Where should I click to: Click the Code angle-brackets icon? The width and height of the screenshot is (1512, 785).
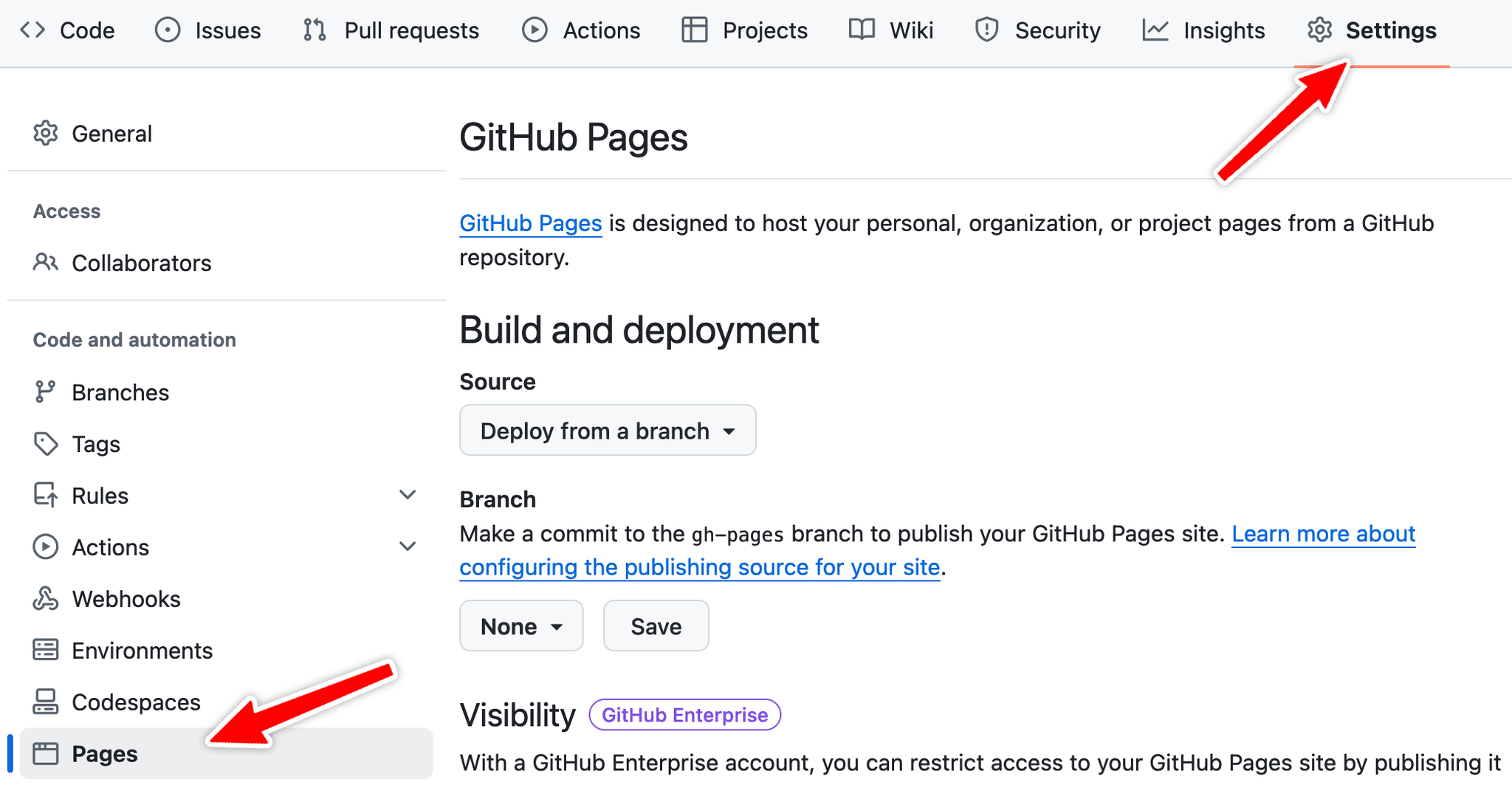(32, 30)
